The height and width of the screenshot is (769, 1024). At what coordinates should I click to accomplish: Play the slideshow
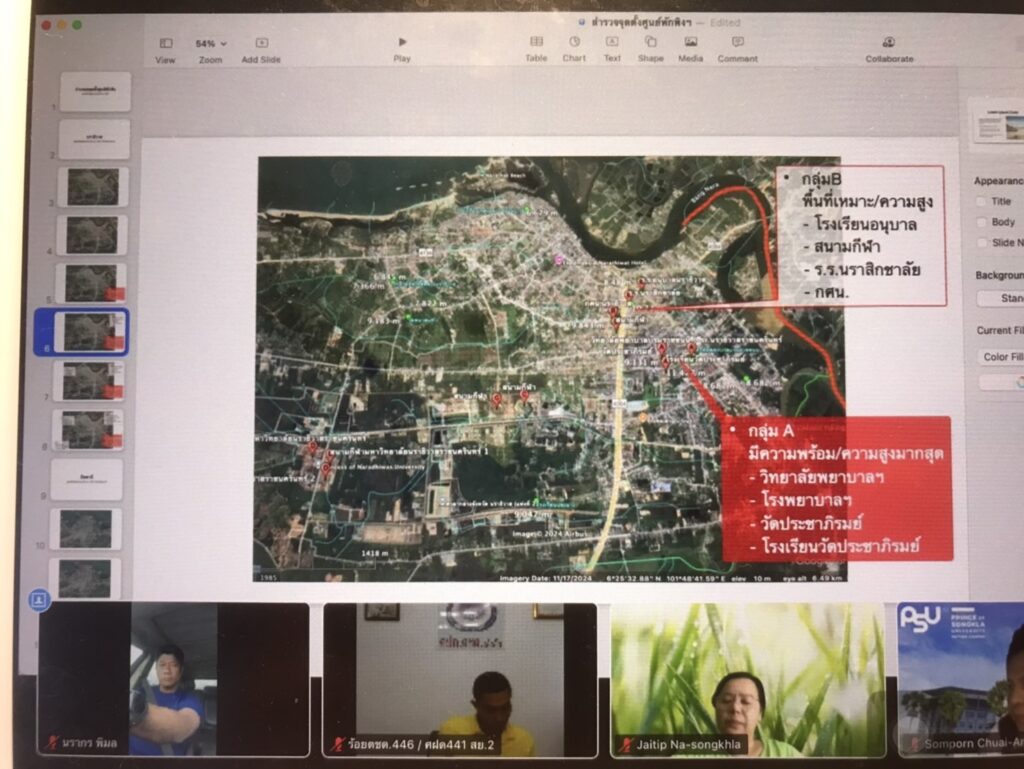point(402,49)
